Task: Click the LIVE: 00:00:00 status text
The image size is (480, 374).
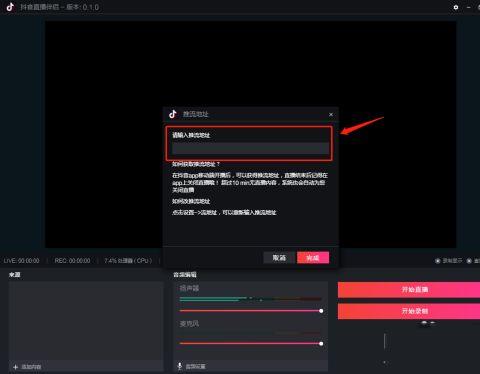Action: pos(22,260)
